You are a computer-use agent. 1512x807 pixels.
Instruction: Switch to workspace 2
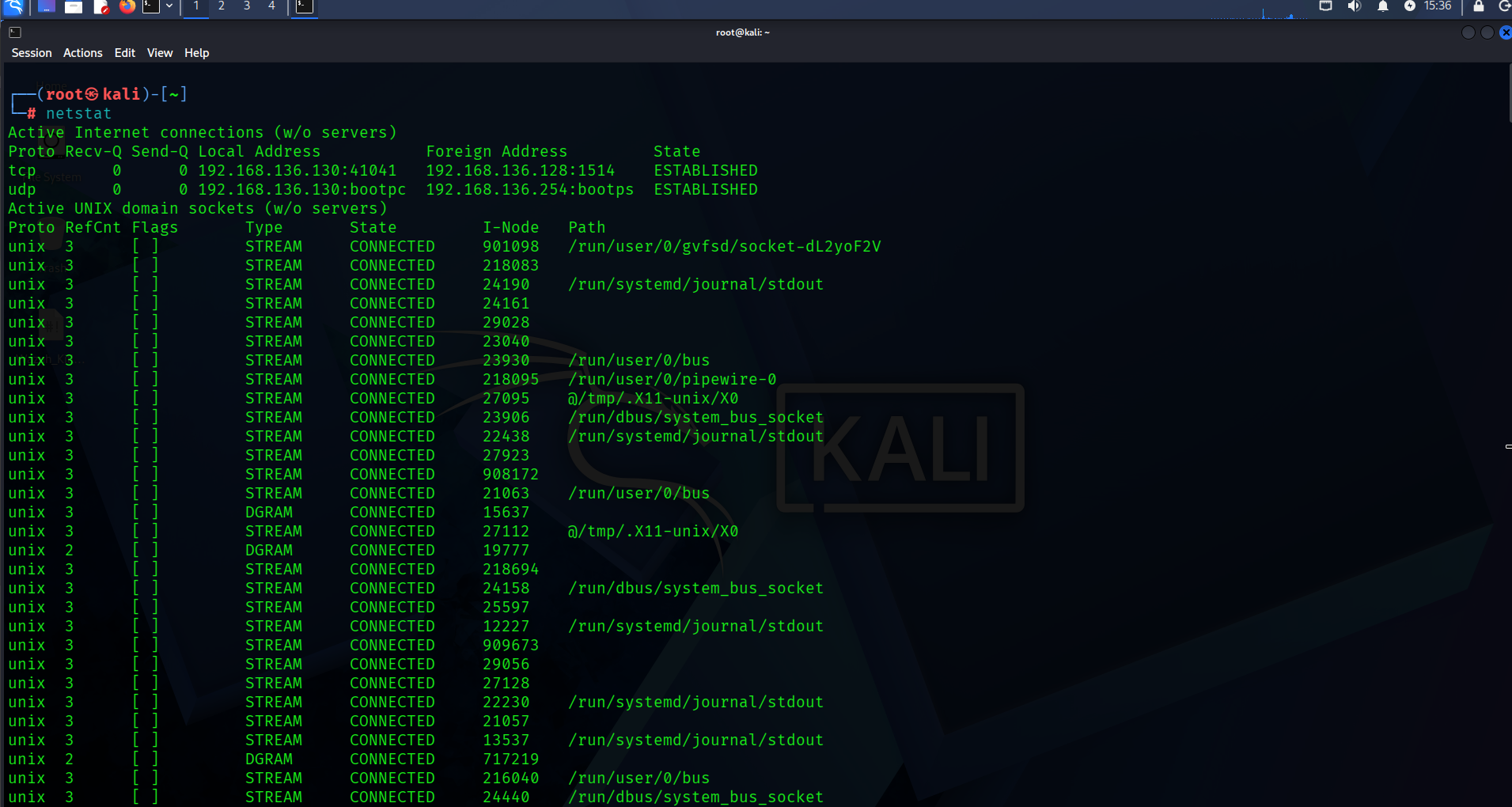[x=222, y=6]
